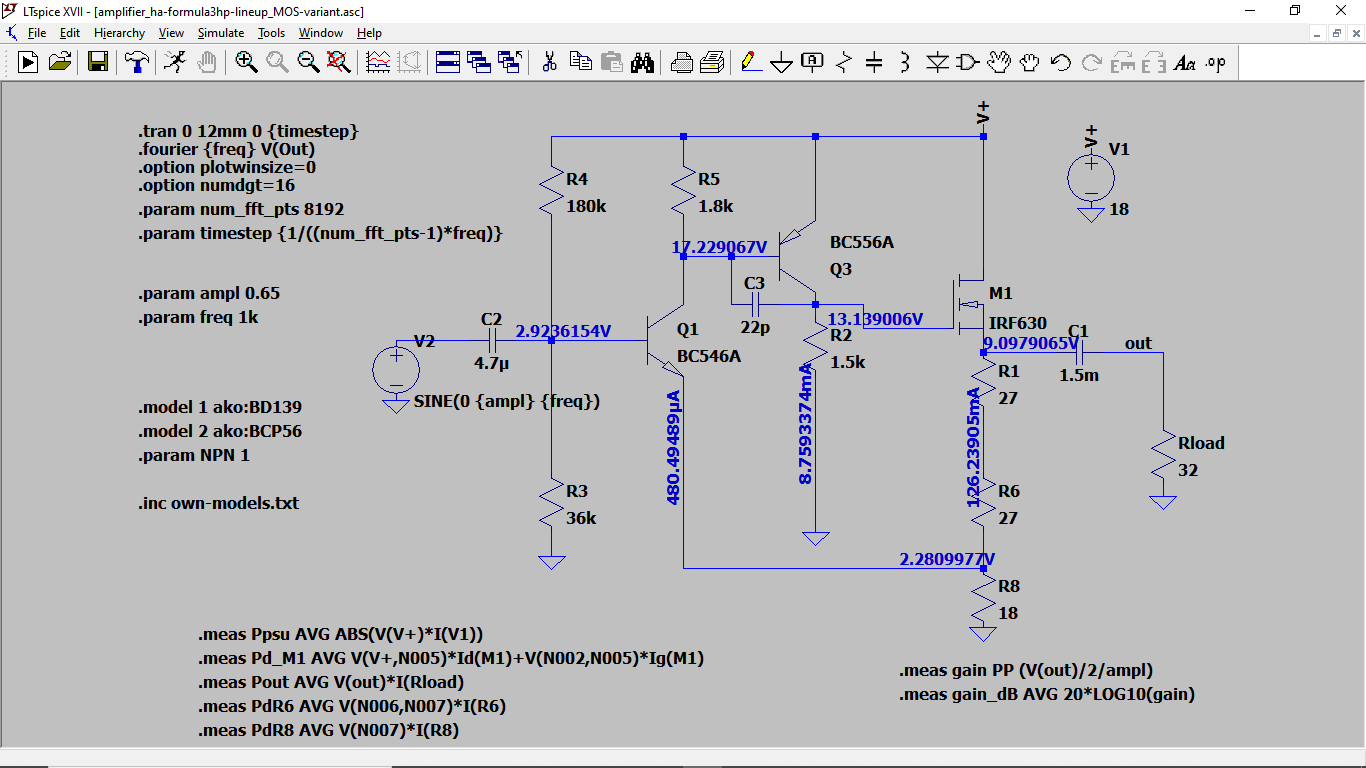Click the Mirror toolbar icon
The image size is (1366, 768).
tap(1154, 62)
